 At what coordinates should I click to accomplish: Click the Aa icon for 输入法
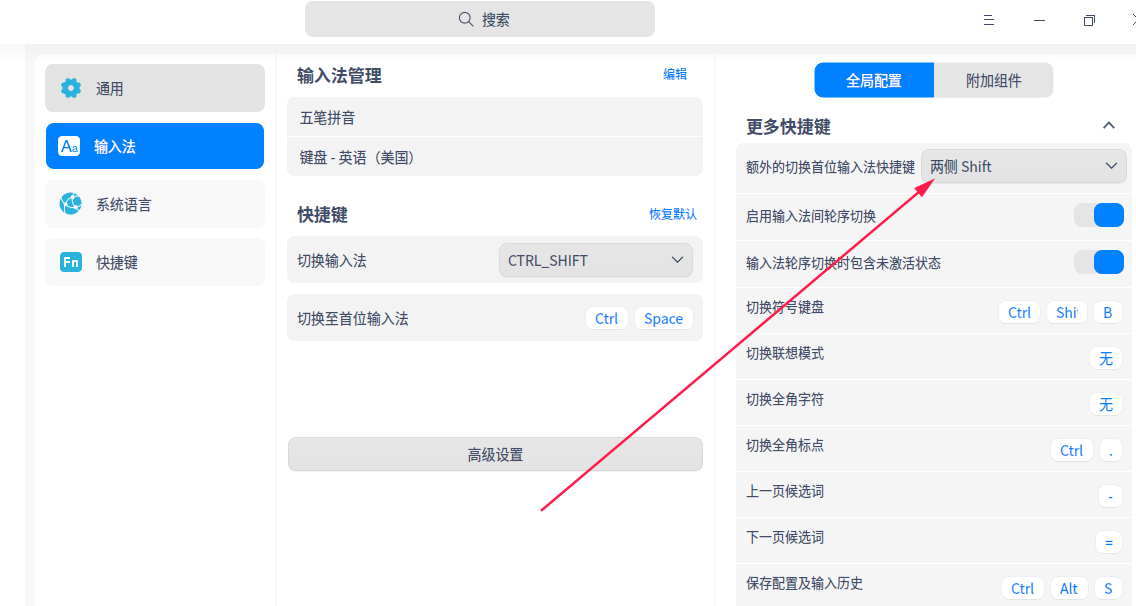70,146
